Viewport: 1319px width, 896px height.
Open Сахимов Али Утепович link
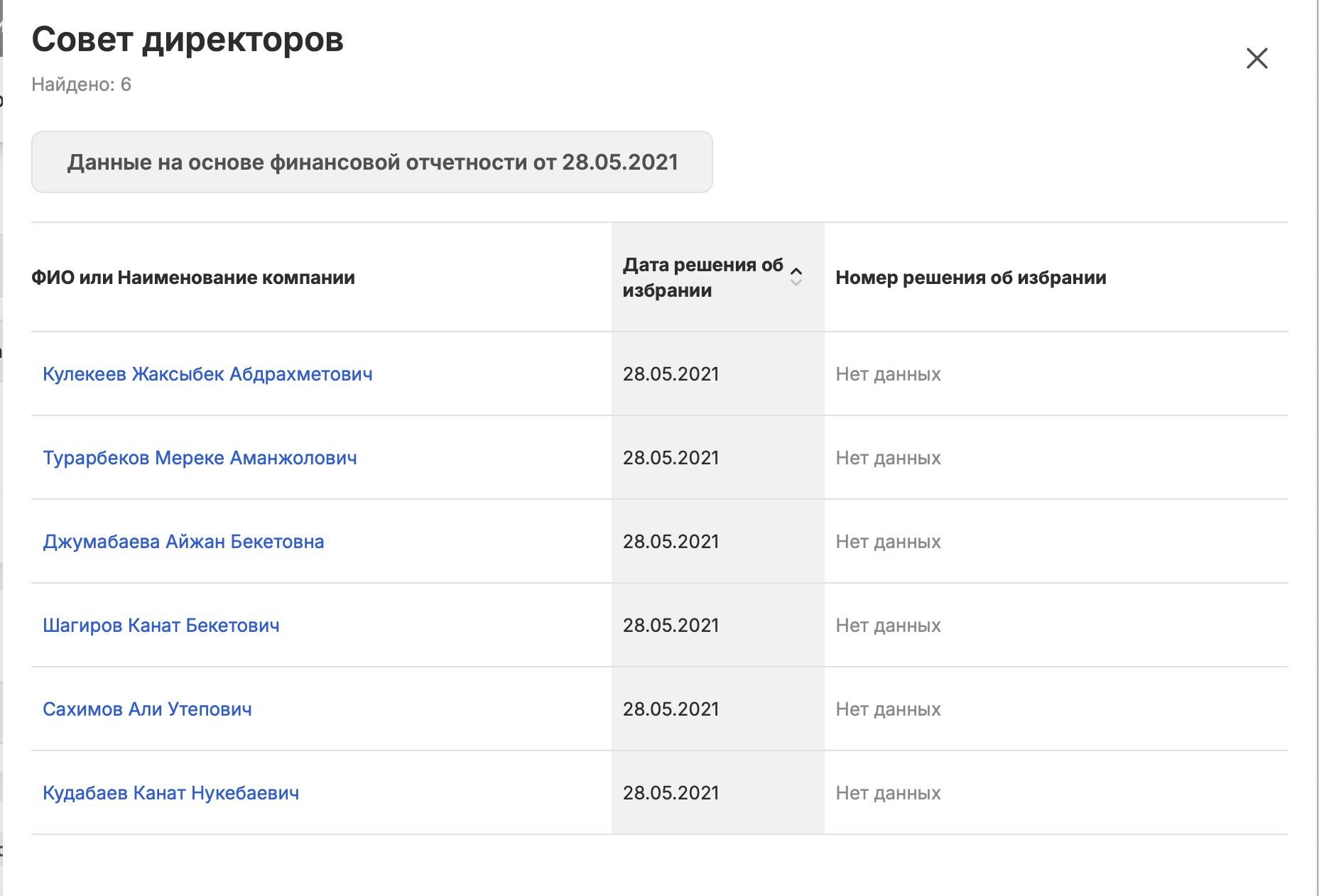(x=147, y=709)
